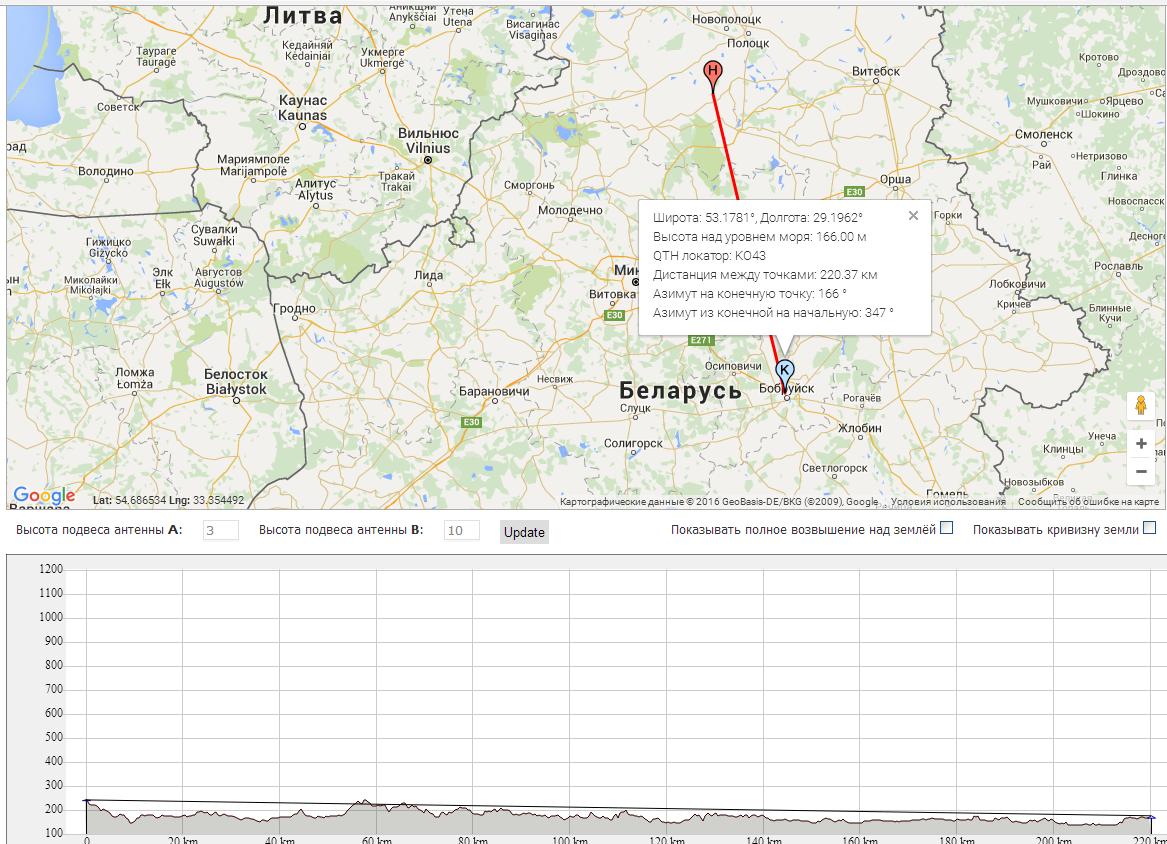The height and width of the screenshot is (844, 1167).
Task: Close the coordinates info popup
Action: [x=913, y=215]
